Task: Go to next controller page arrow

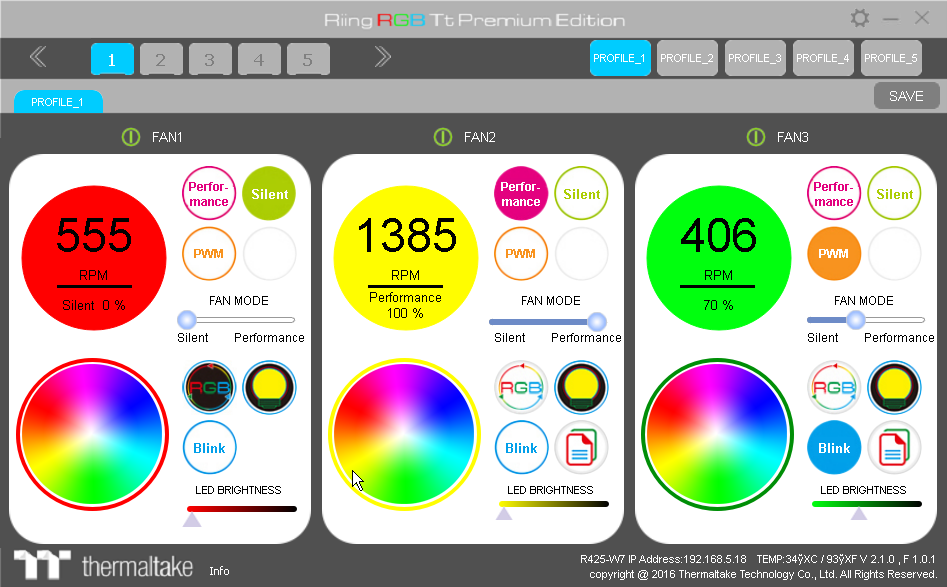Action: coord(382,57)
